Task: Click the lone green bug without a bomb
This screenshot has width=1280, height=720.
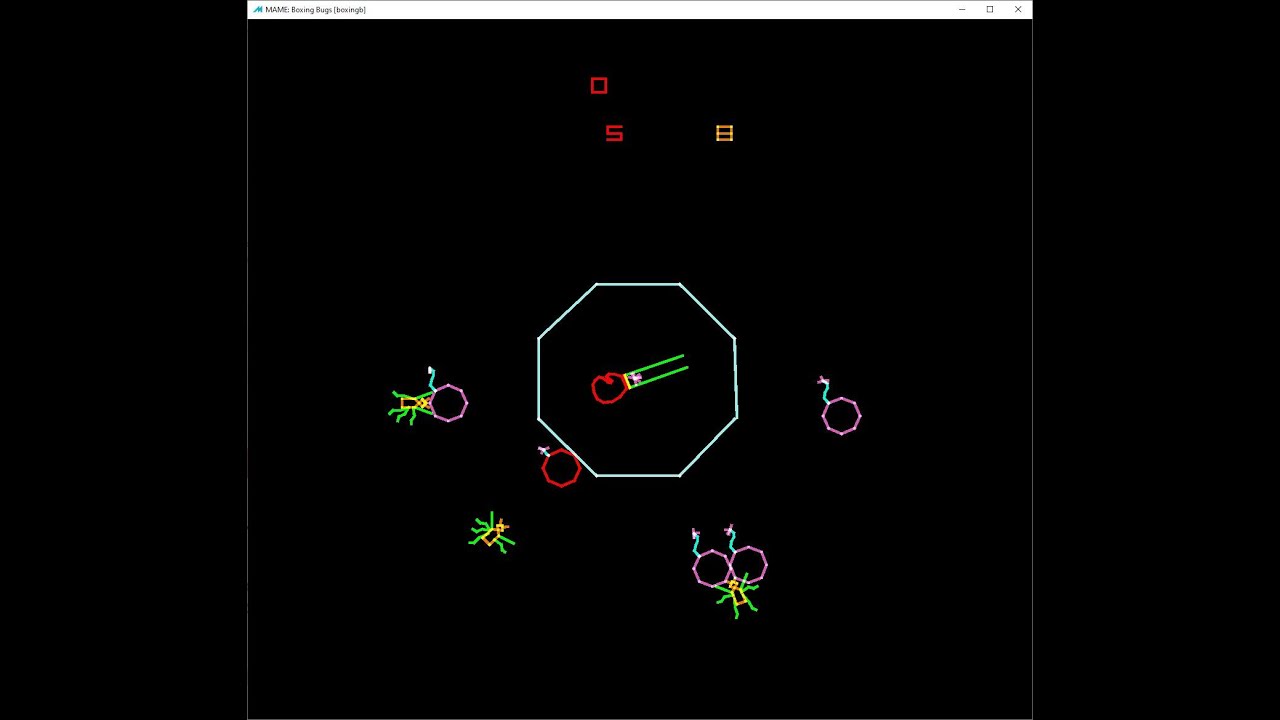Action: 491,532
